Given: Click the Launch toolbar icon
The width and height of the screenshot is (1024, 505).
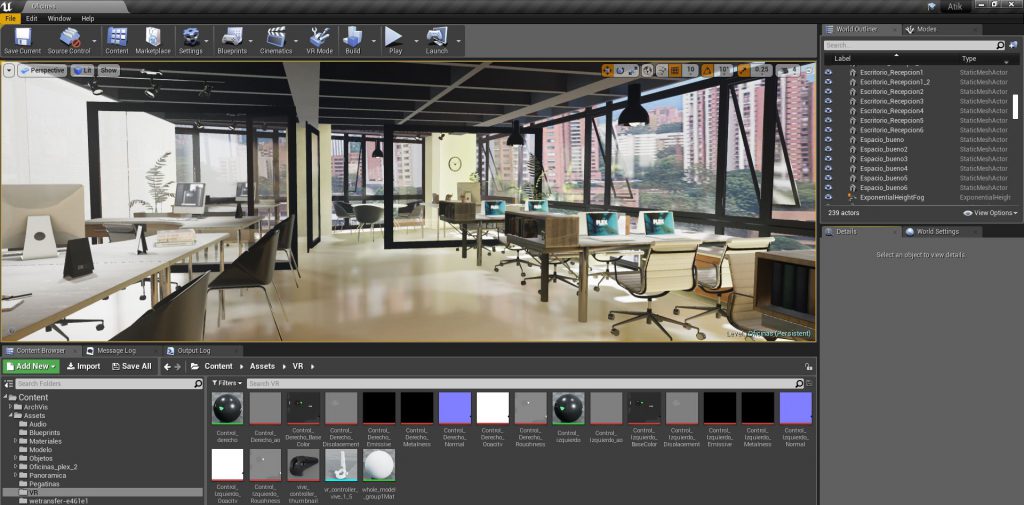Looking at the screenshot, I should pos(437,41).
